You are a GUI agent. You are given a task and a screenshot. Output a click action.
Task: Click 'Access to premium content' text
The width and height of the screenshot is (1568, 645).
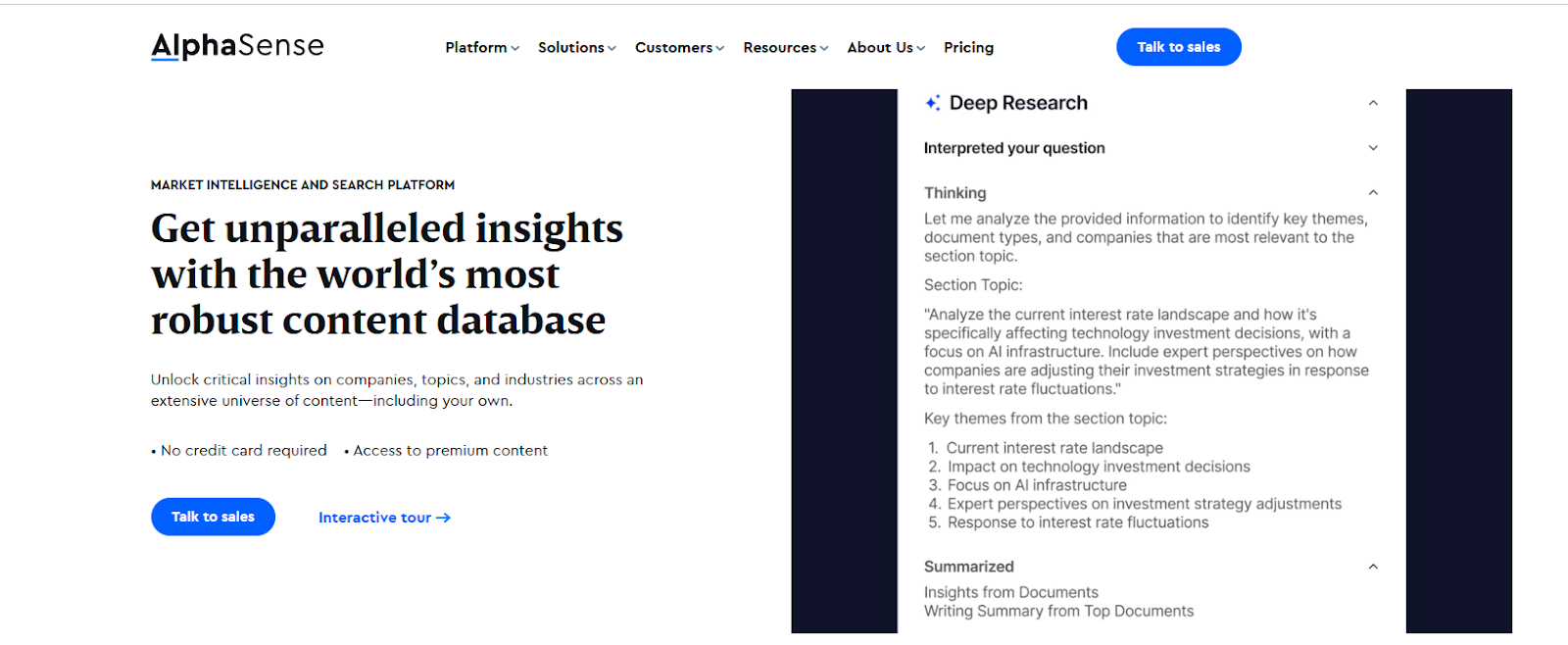[x=450, y=450]
